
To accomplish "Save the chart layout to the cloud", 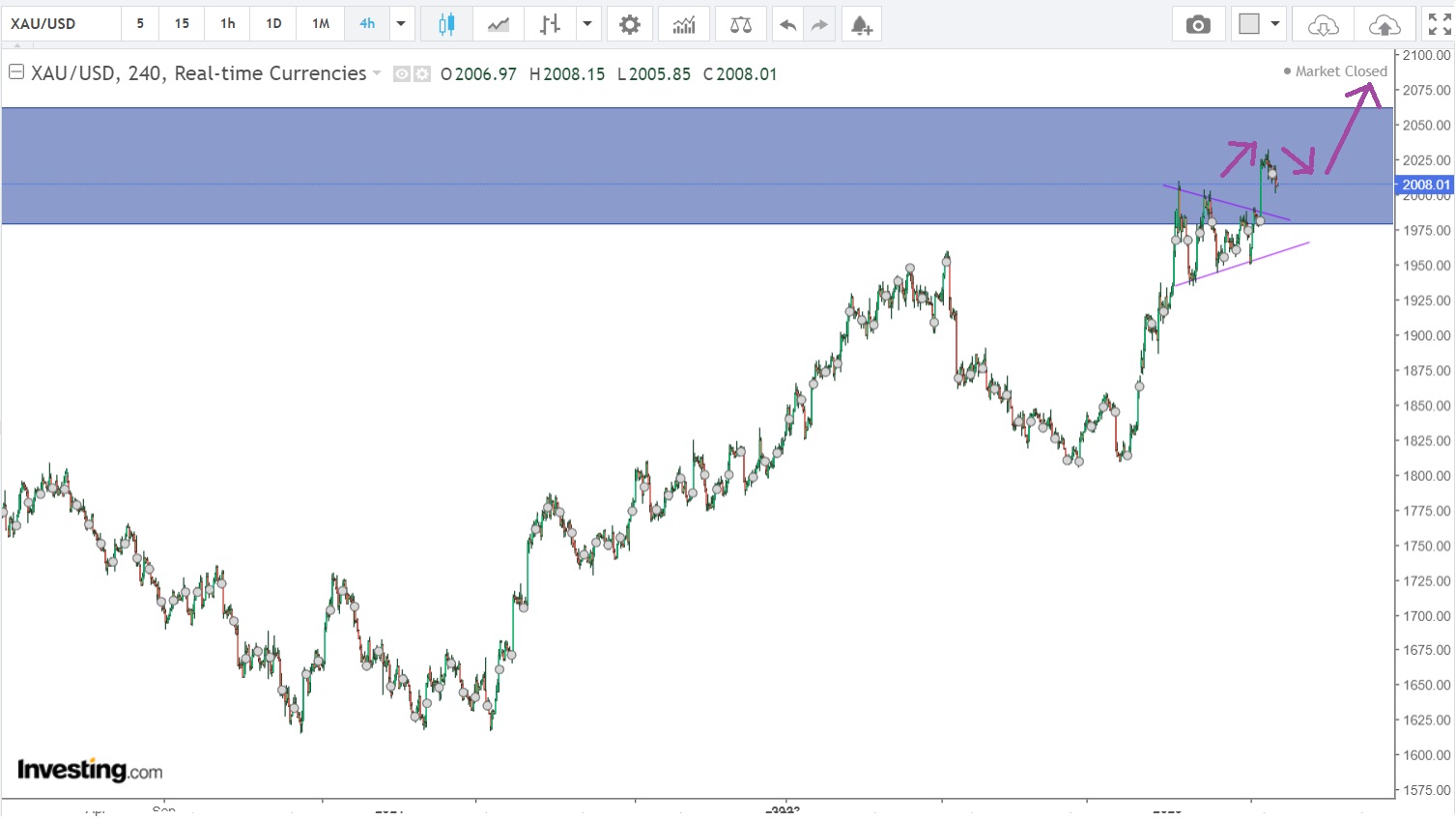I will tap(1385, 24).
